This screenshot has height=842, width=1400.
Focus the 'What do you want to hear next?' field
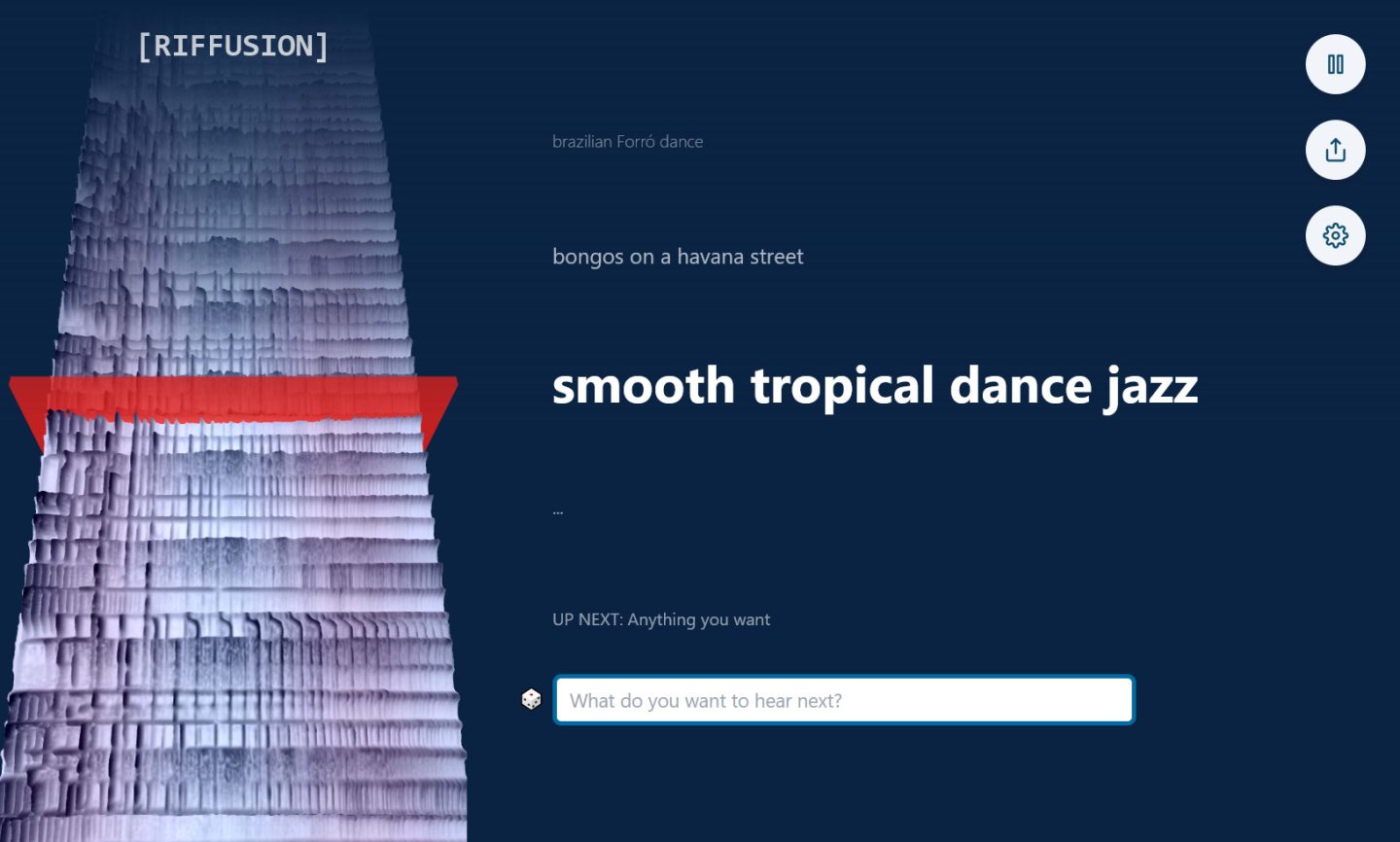tap(844, 699)
